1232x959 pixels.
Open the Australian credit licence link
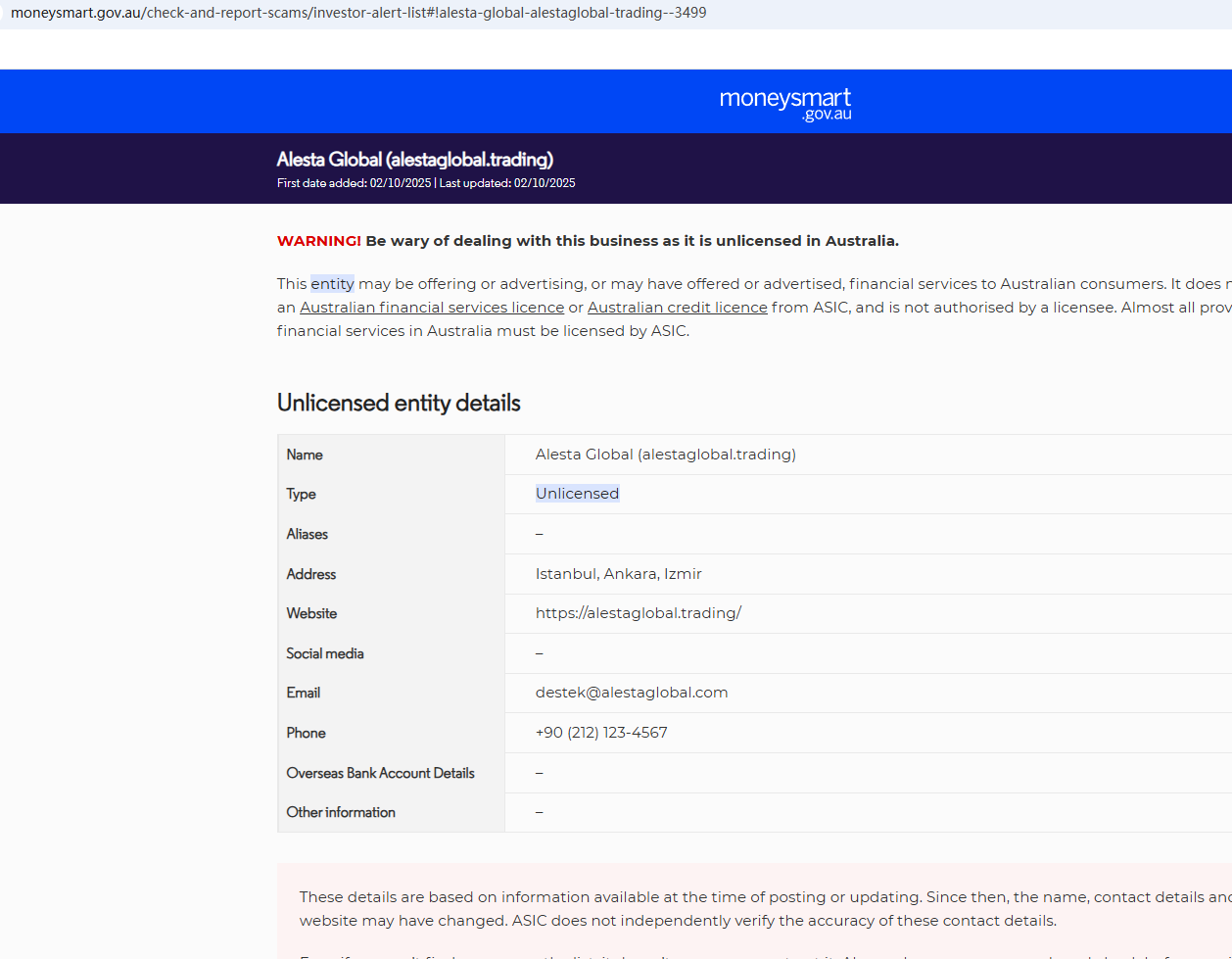coord(678,308)
